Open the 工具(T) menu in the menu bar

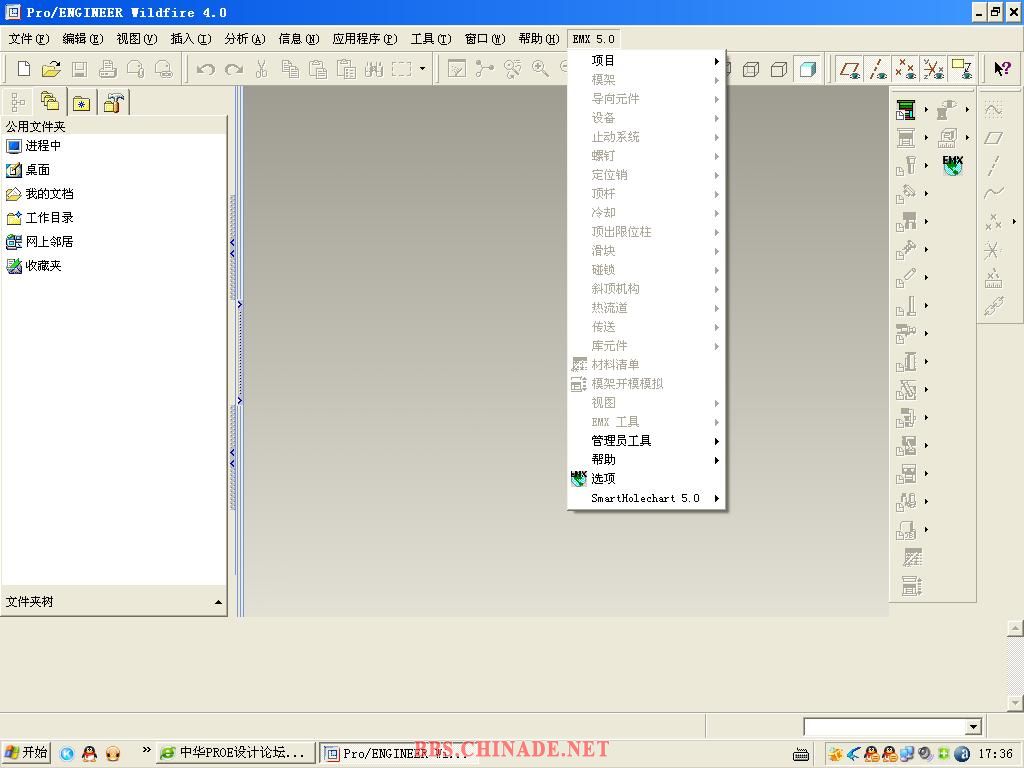[x=430, y=39]
